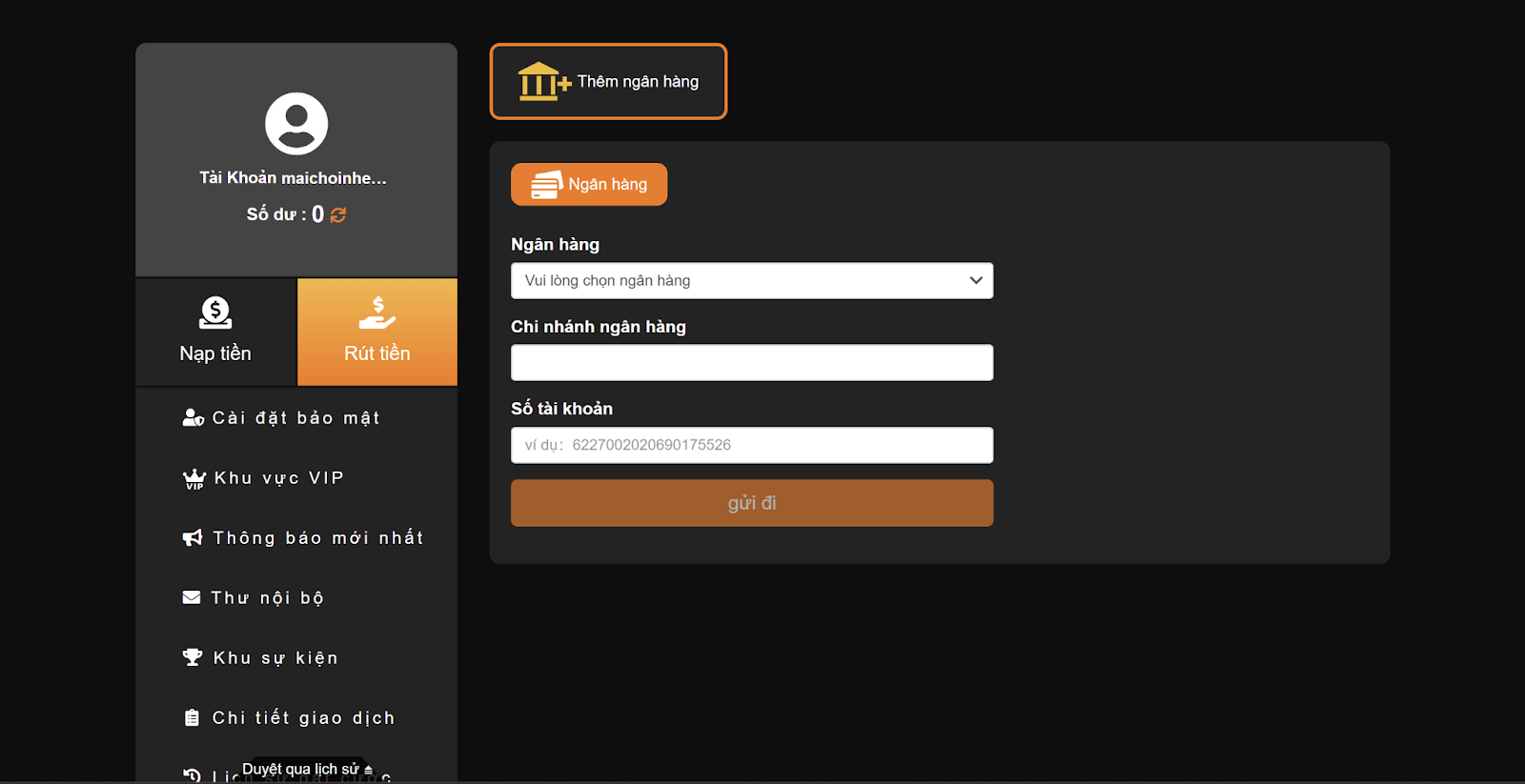Click the user avatar profile icon
This screenshot has height=784, width=1525.
[296, 124]
